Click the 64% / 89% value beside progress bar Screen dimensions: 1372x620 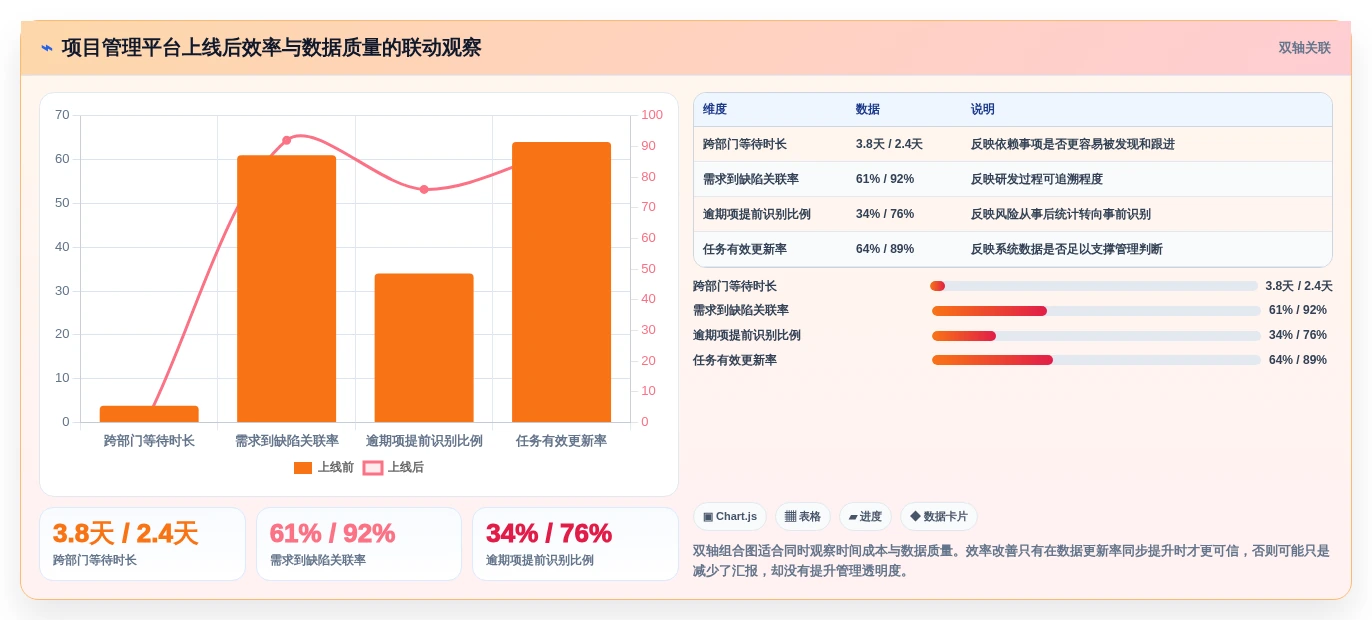pos(1298,360)
